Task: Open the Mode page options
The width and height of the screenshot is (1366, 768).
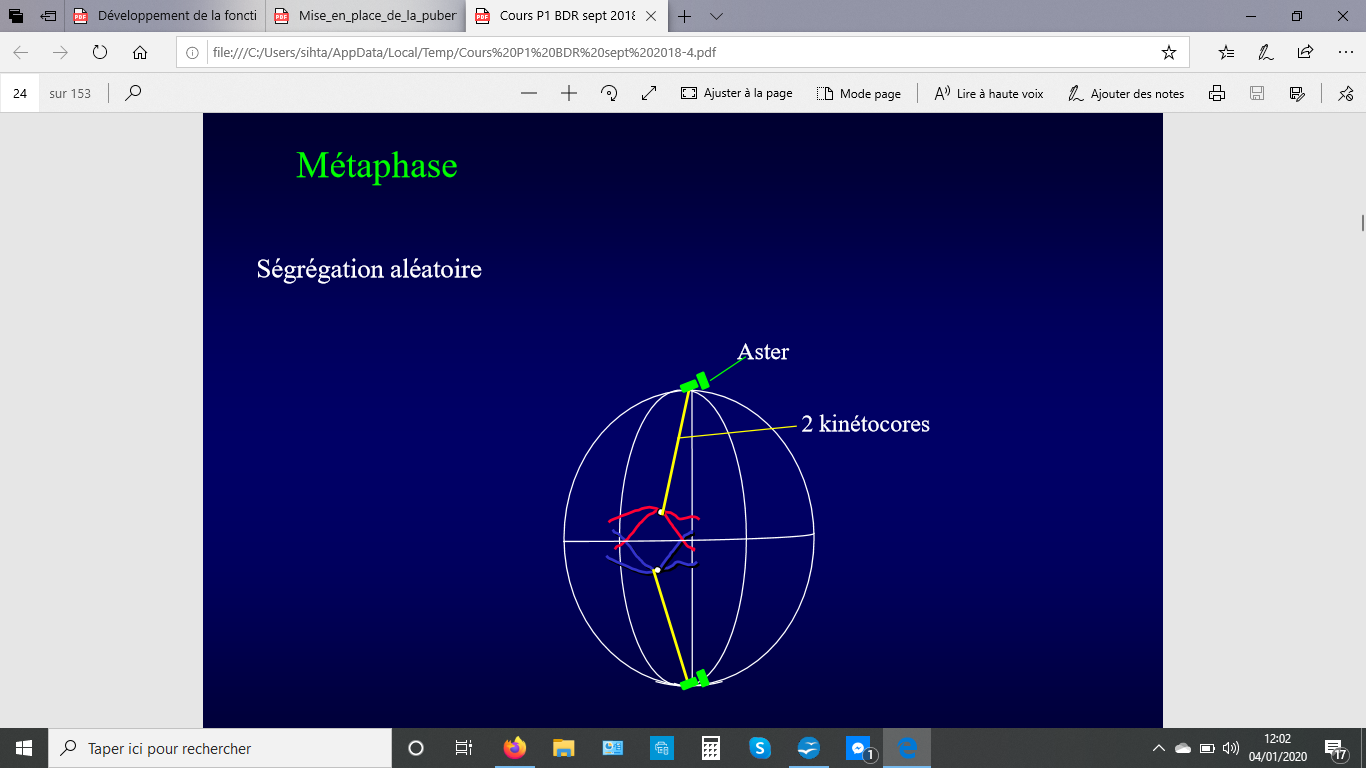Action: 858,93
